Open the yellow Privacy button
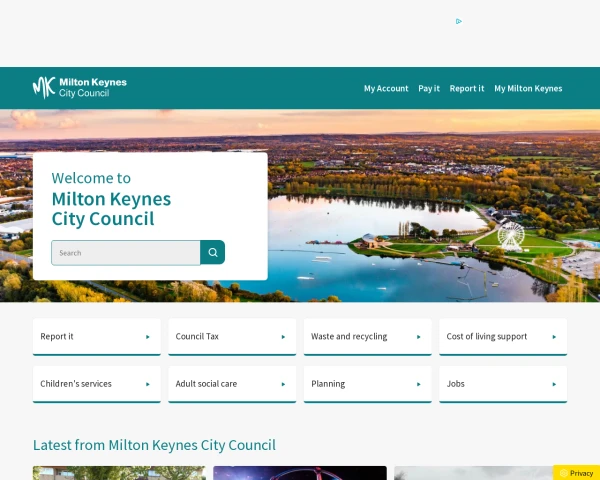Image resolution: width=600 pixels, height=480 pixels. tap(576, 473)
